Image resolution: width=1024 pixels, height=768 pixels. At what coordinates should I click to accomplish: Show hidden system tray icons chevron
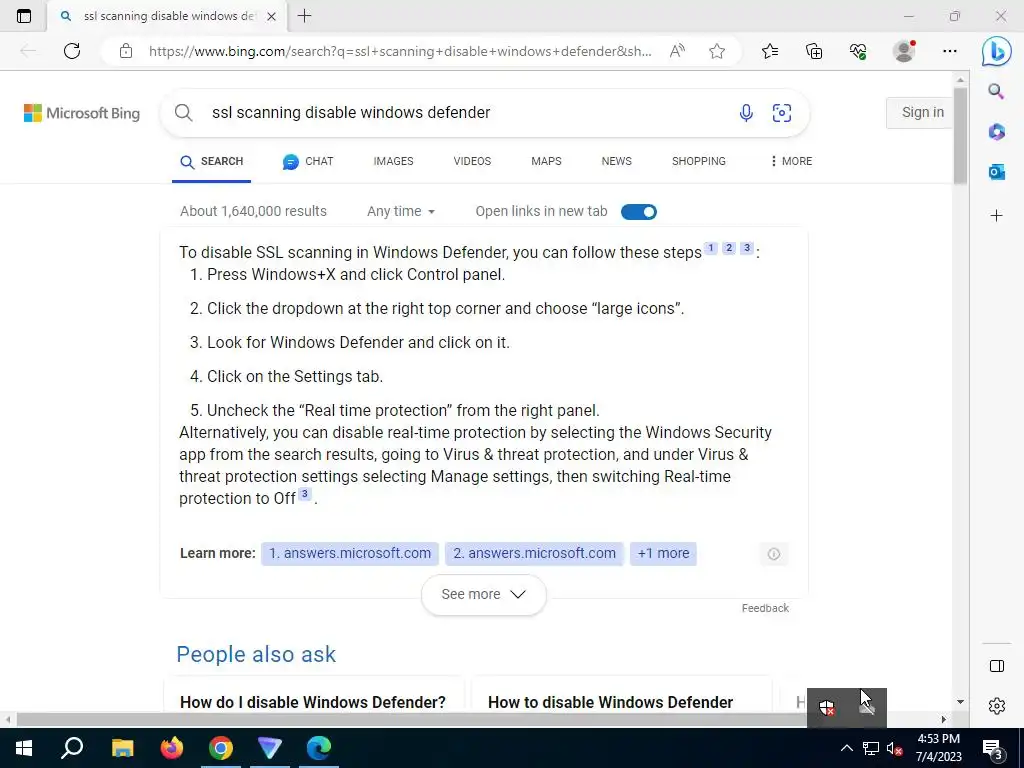(x=846, y=748)
